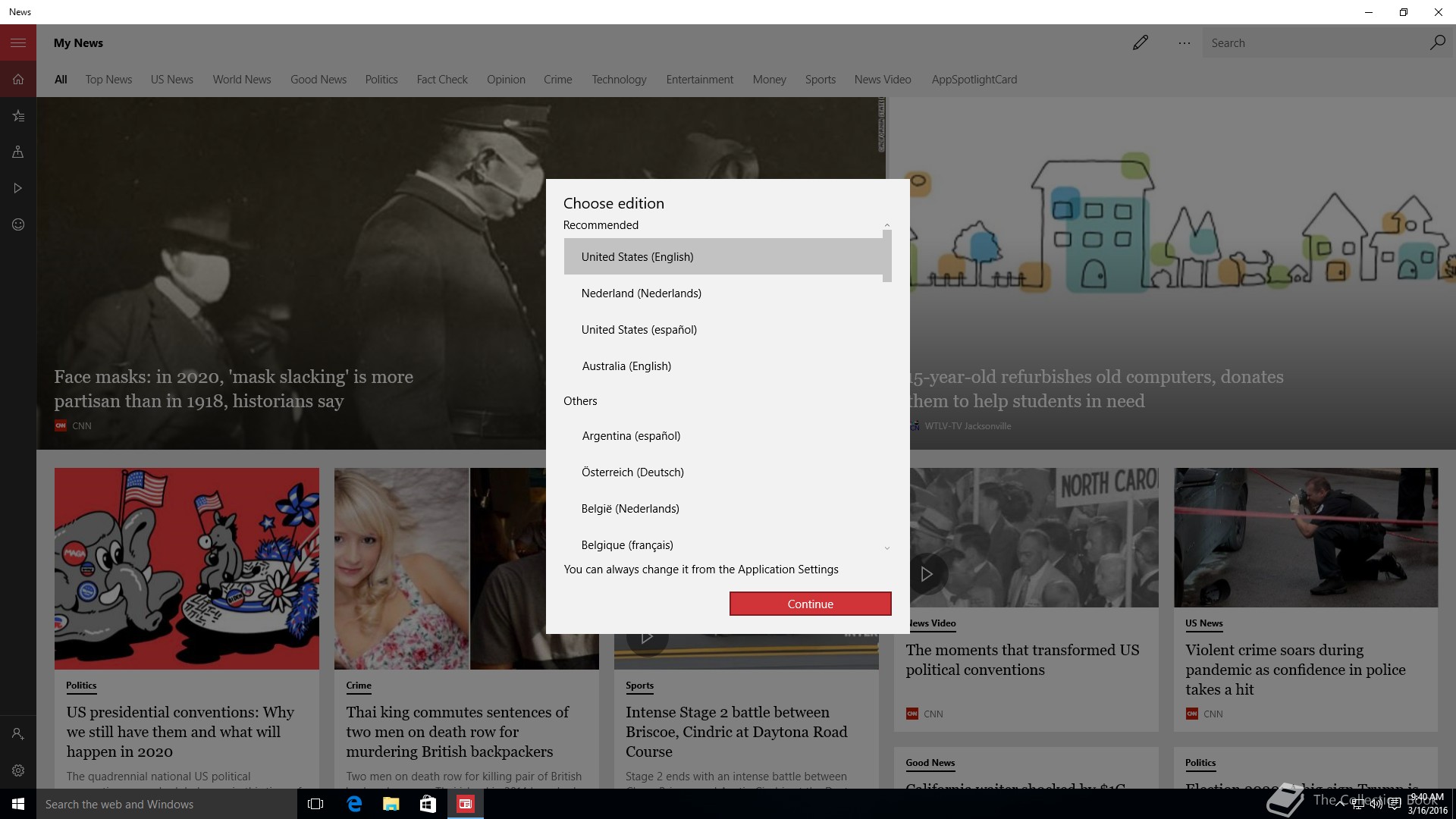
Task: Open the Local news sidebar icon
Action: 18,152
